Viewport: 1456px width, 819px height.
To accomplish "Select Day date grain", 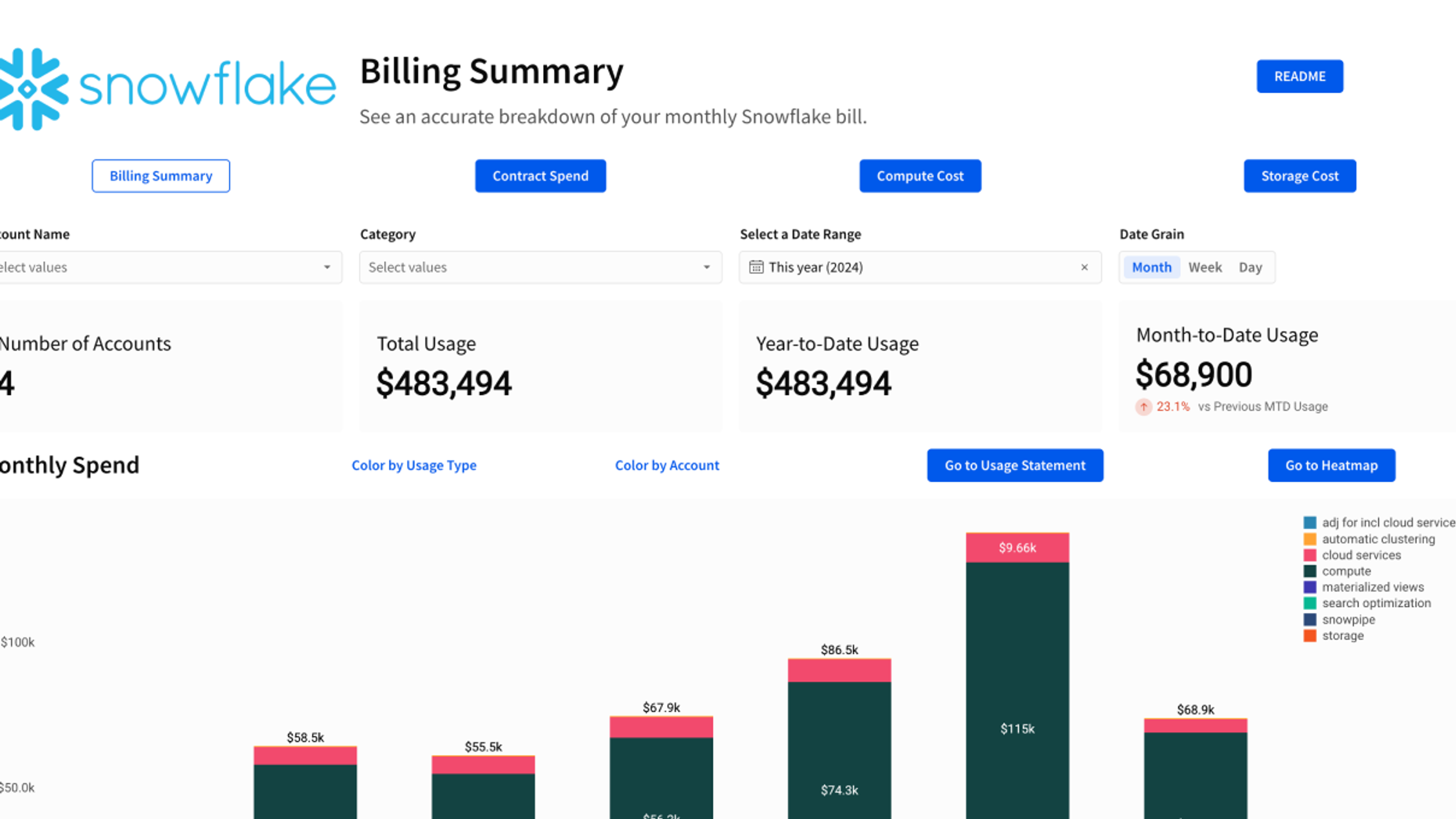I will coord(1250,267).
